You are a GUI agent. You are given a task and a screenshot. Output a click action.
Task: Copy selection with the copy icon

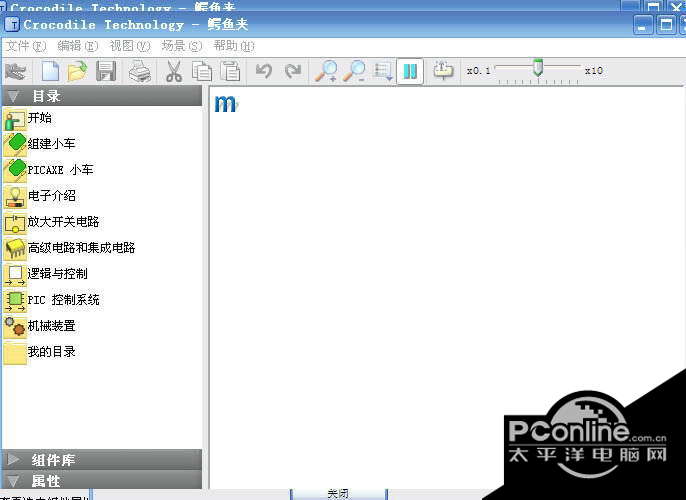[x=202, y=71]
